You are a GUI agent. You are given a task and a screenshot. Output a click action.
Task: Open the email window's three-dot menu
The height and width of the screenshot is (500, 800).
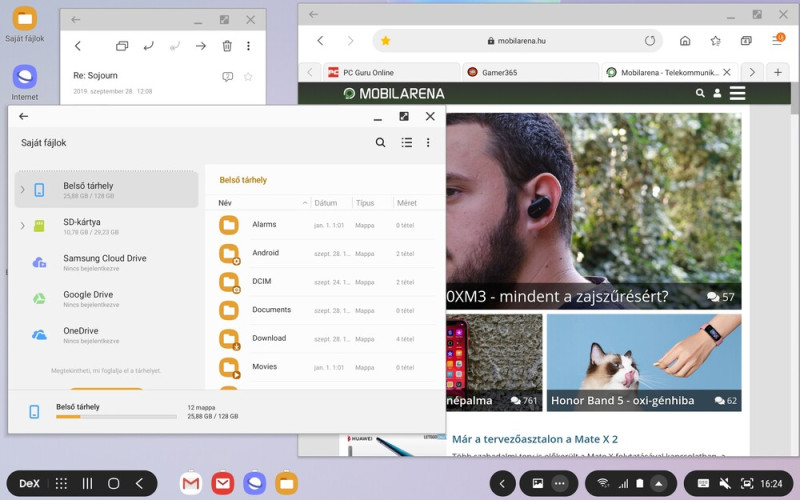pos(248,46)
